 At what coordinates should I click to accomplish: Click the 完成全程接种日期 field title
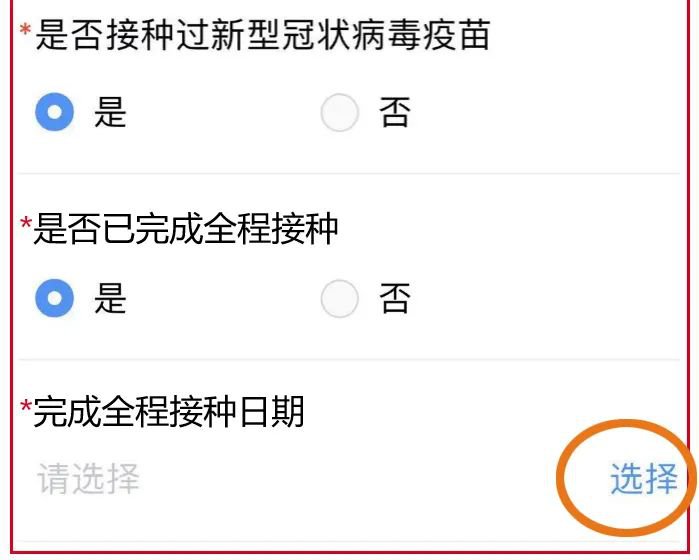169,411
